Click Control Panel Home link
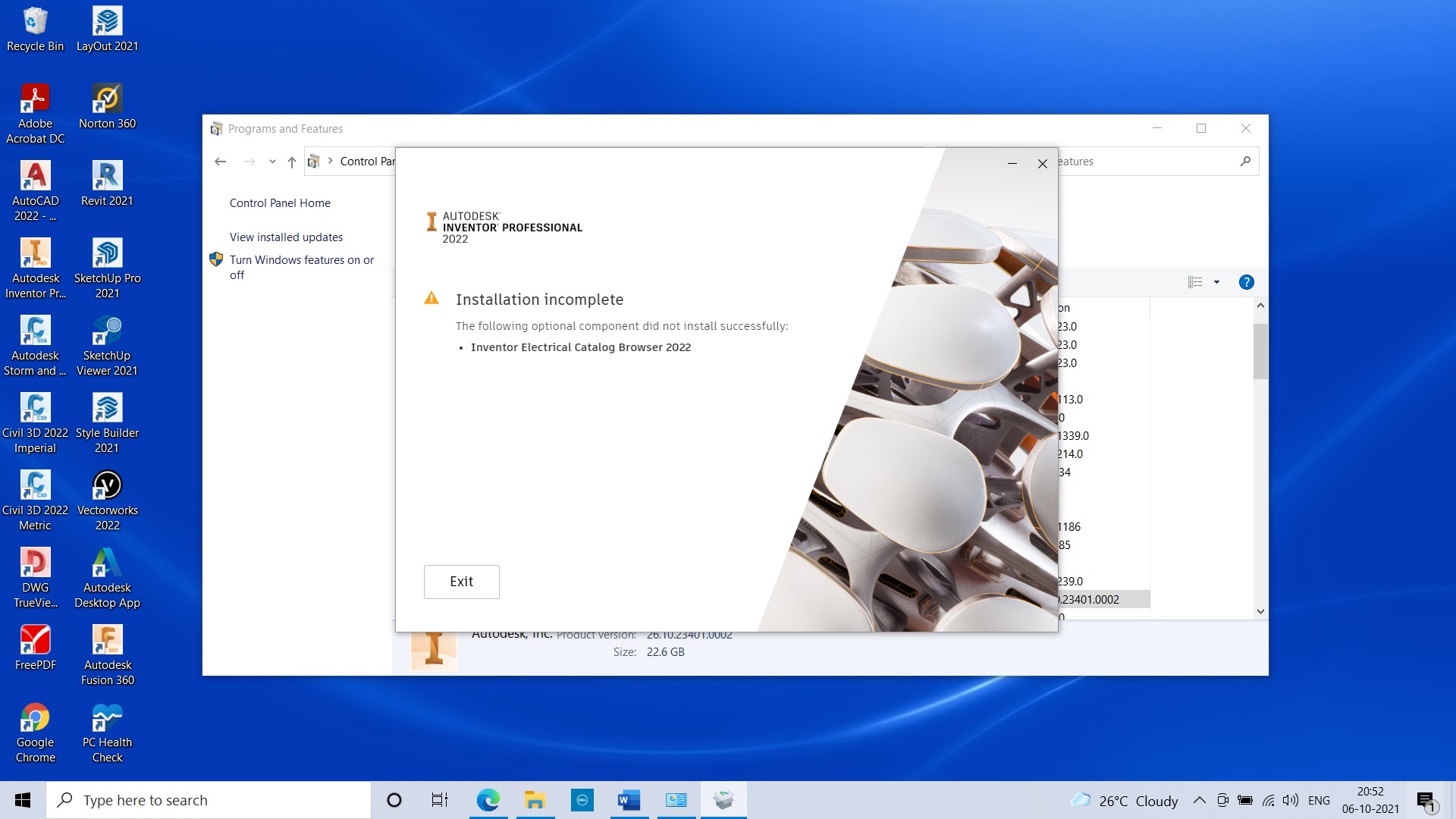1456x819 pixels. click(x=280, y=203)
